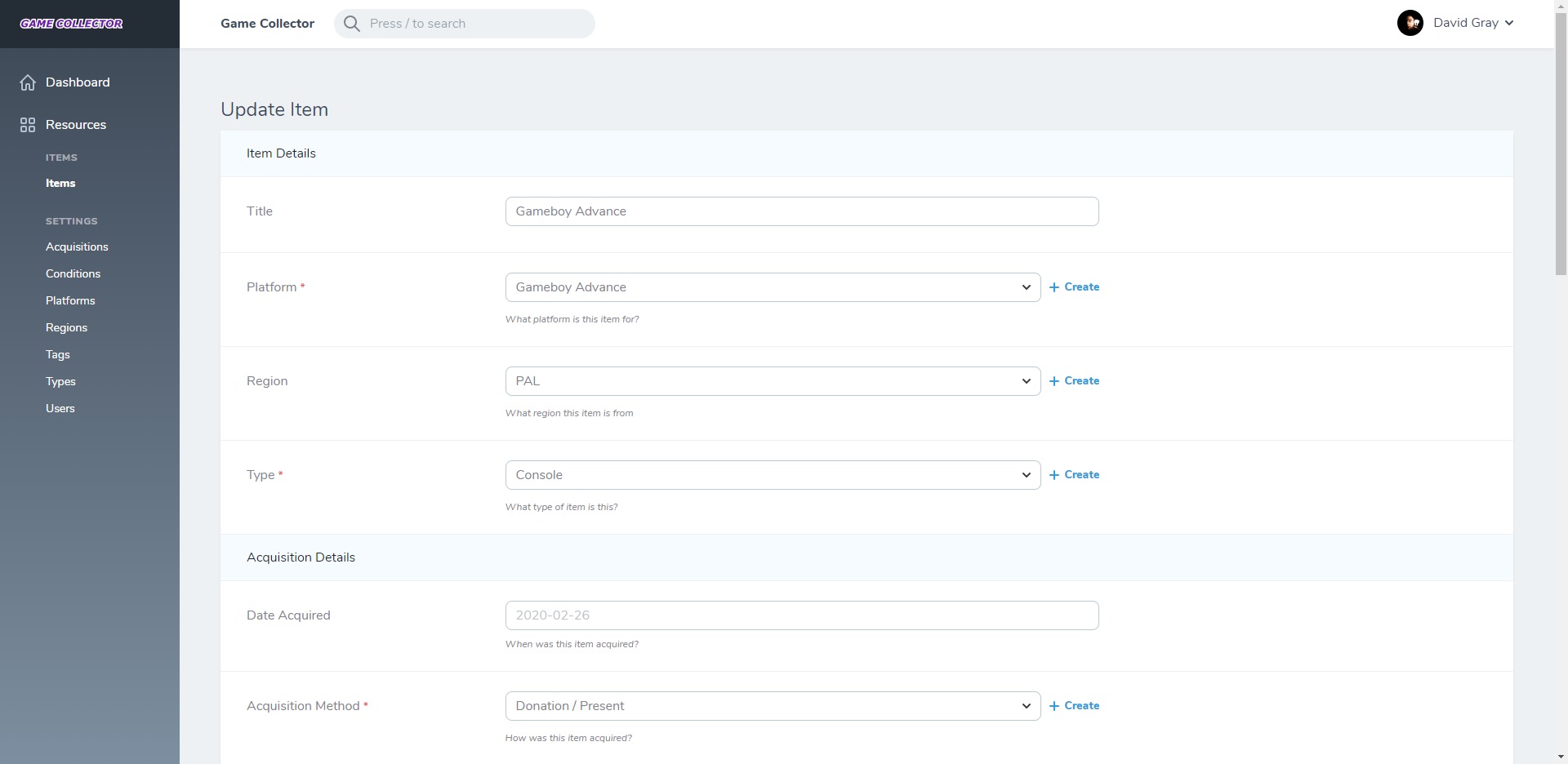The width and height of the screenshot is (1568, 764).
Task: Focus the Title input field
Action: (802, 211)
